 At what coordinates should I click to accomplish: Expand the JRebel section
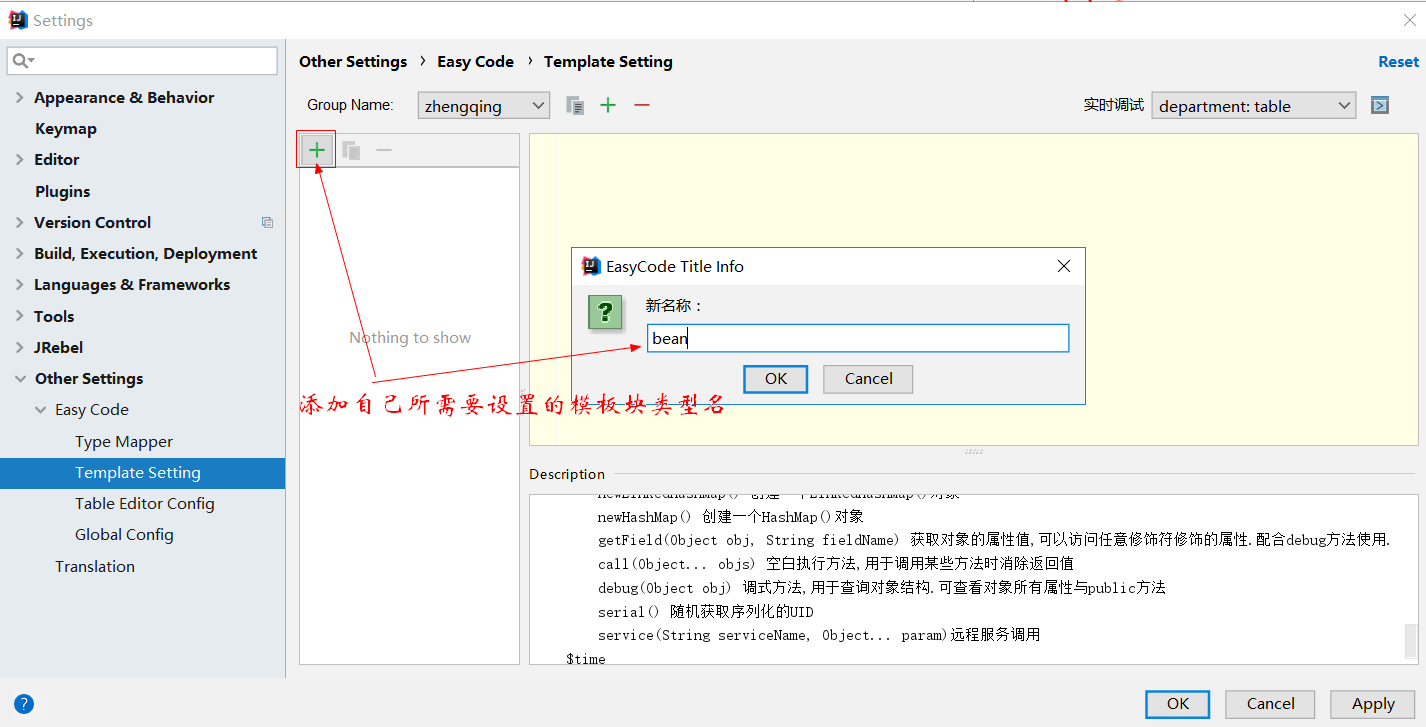tap(20, 347)
